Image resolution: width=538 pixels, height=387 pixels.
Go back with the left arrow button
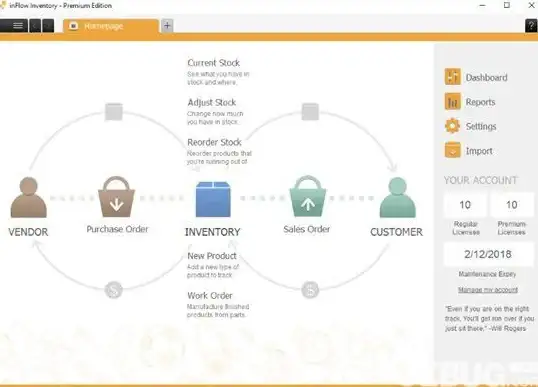point(35,26)
